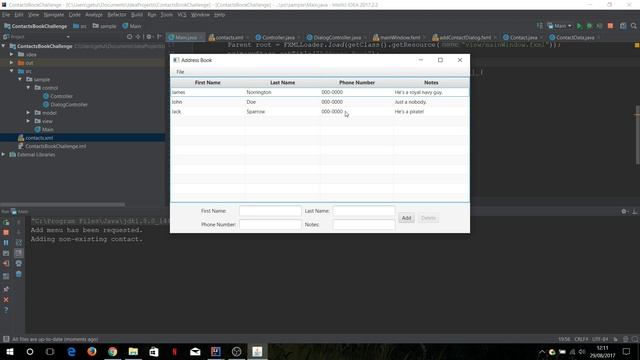Select the Jack Sparrow table row
This screenshot has height=360, width=640.
tap(320, 111)
